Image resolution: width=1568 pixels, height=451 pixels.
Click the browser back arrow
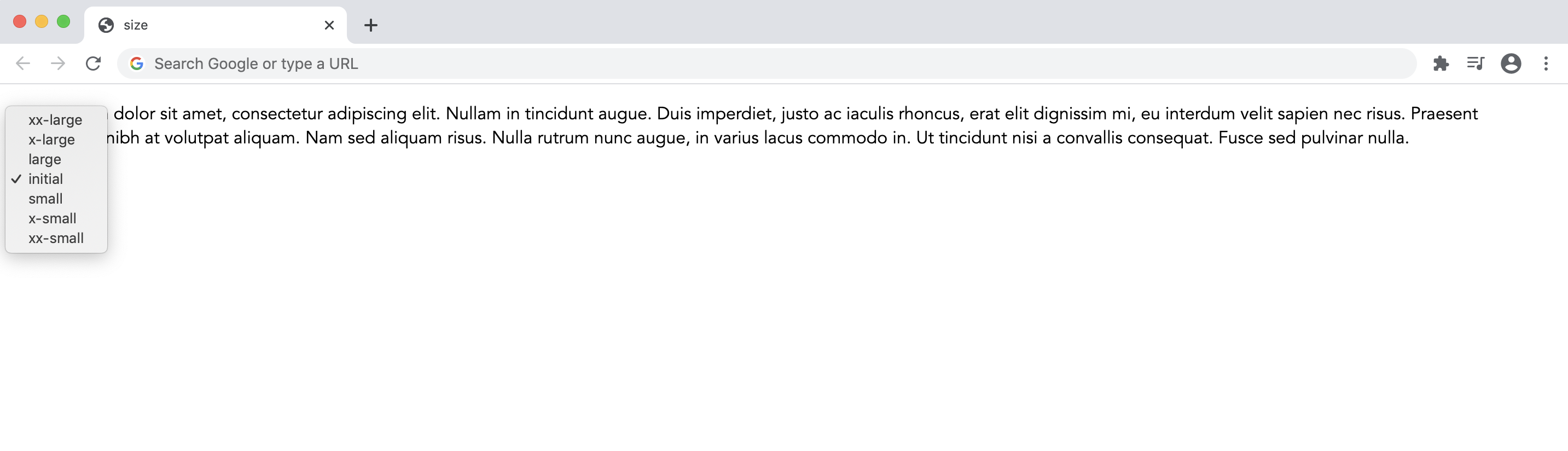[x=23, y=63]
